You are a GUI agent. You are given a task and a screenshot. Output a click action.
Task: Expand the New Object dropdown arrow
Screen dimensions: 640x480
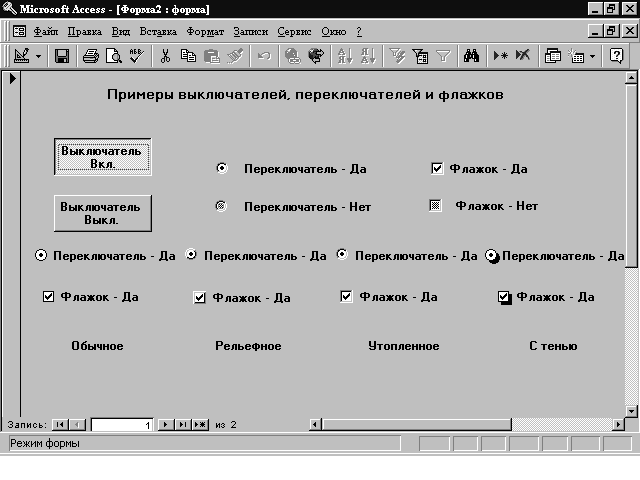point(593,56)
